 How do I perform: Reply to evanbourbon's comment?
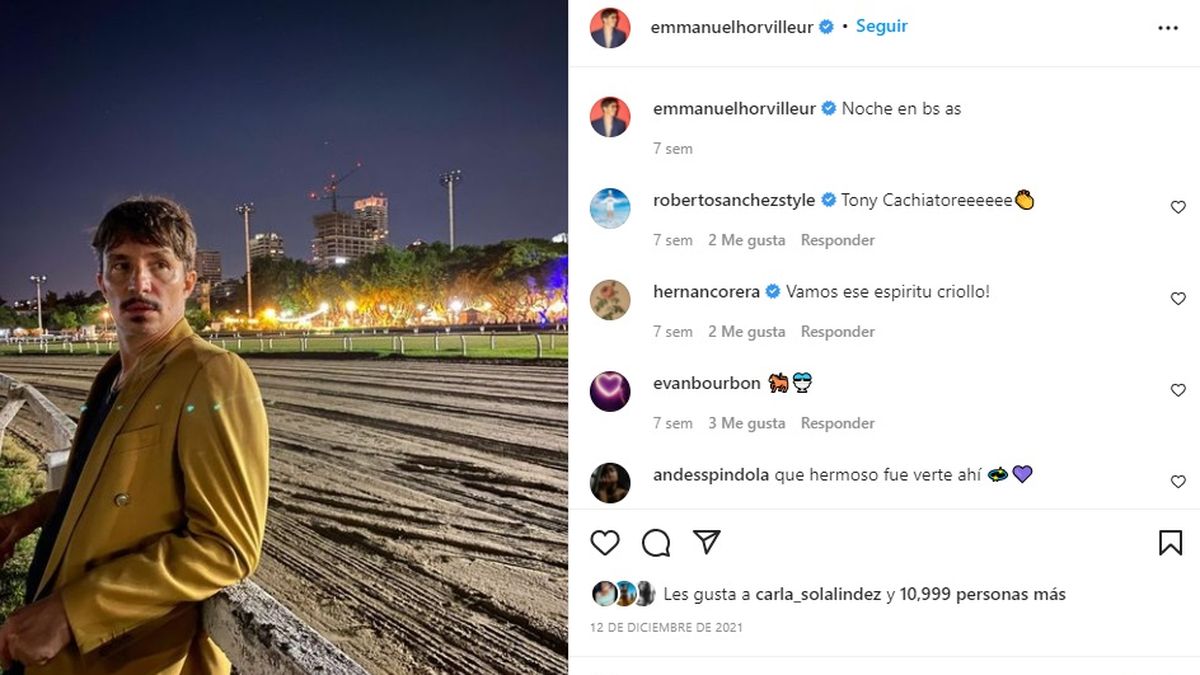pyautogui.click(x=838, y=423)
